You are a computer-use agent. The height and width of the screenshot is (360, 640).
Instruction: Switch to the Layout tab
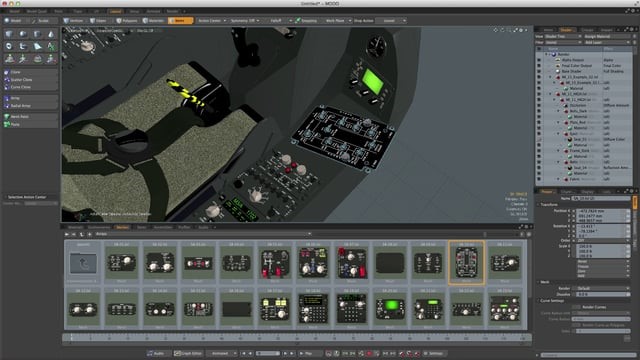pyautogui.click(x=116, y=11)
